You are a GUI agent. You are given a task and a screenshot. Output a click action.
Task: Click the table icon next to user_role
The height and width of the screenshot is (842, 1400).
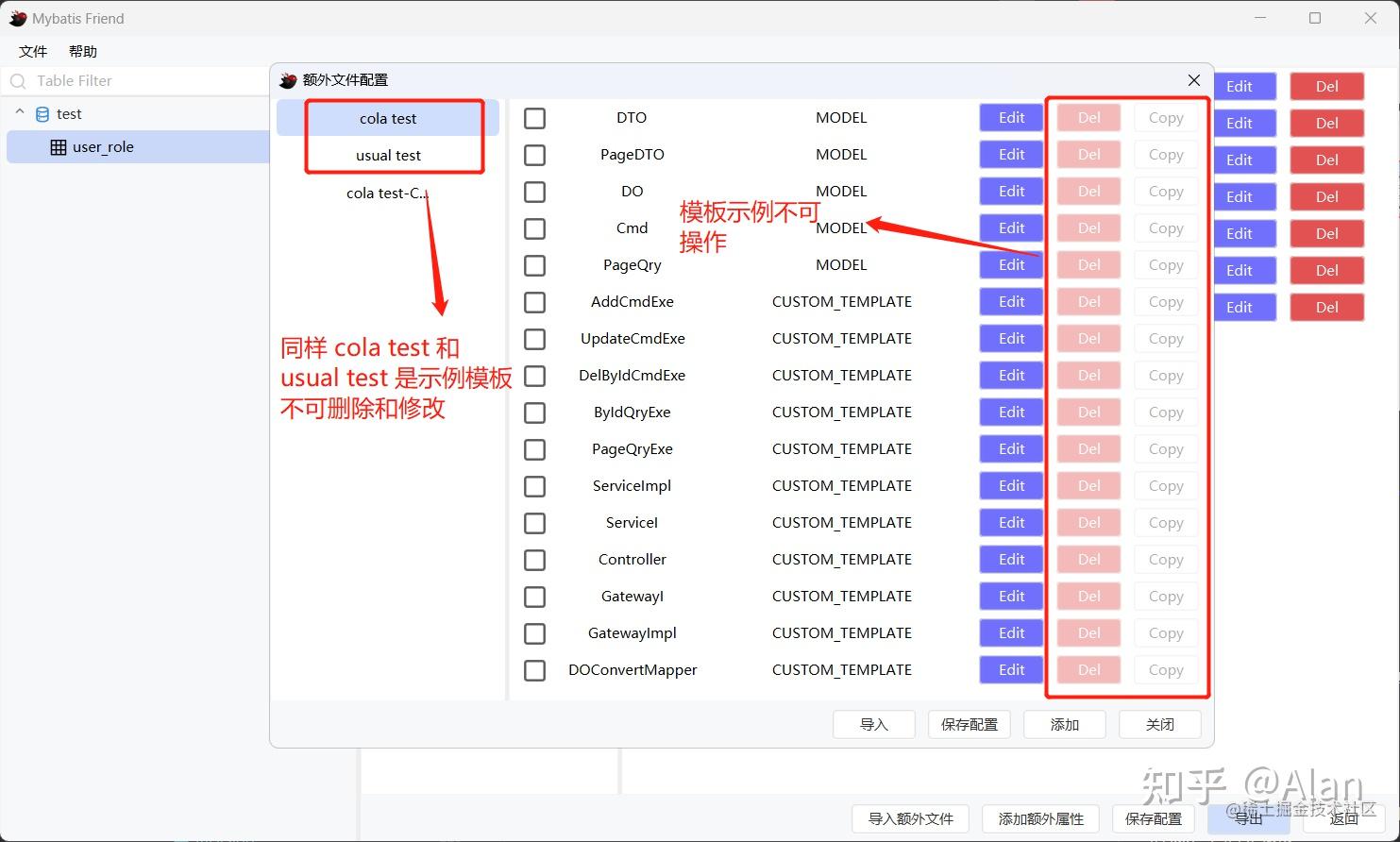coord(59,147)
